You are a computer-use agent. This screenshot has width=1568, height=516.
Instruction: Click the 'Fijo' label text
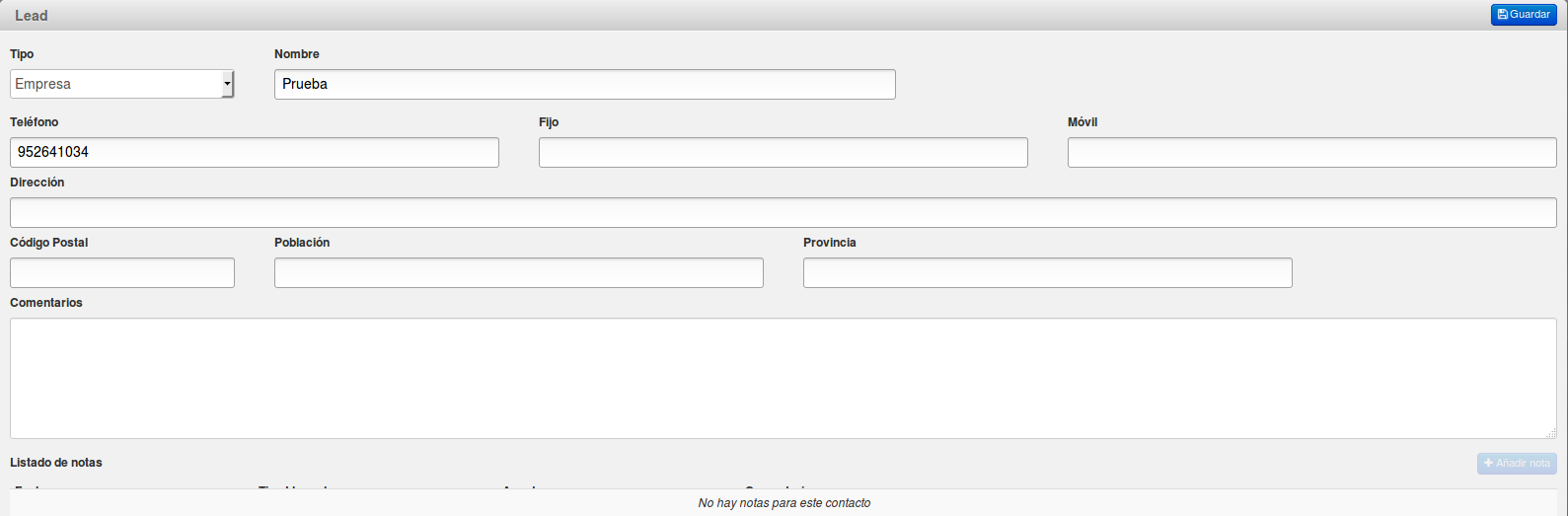tap(549, 122)
